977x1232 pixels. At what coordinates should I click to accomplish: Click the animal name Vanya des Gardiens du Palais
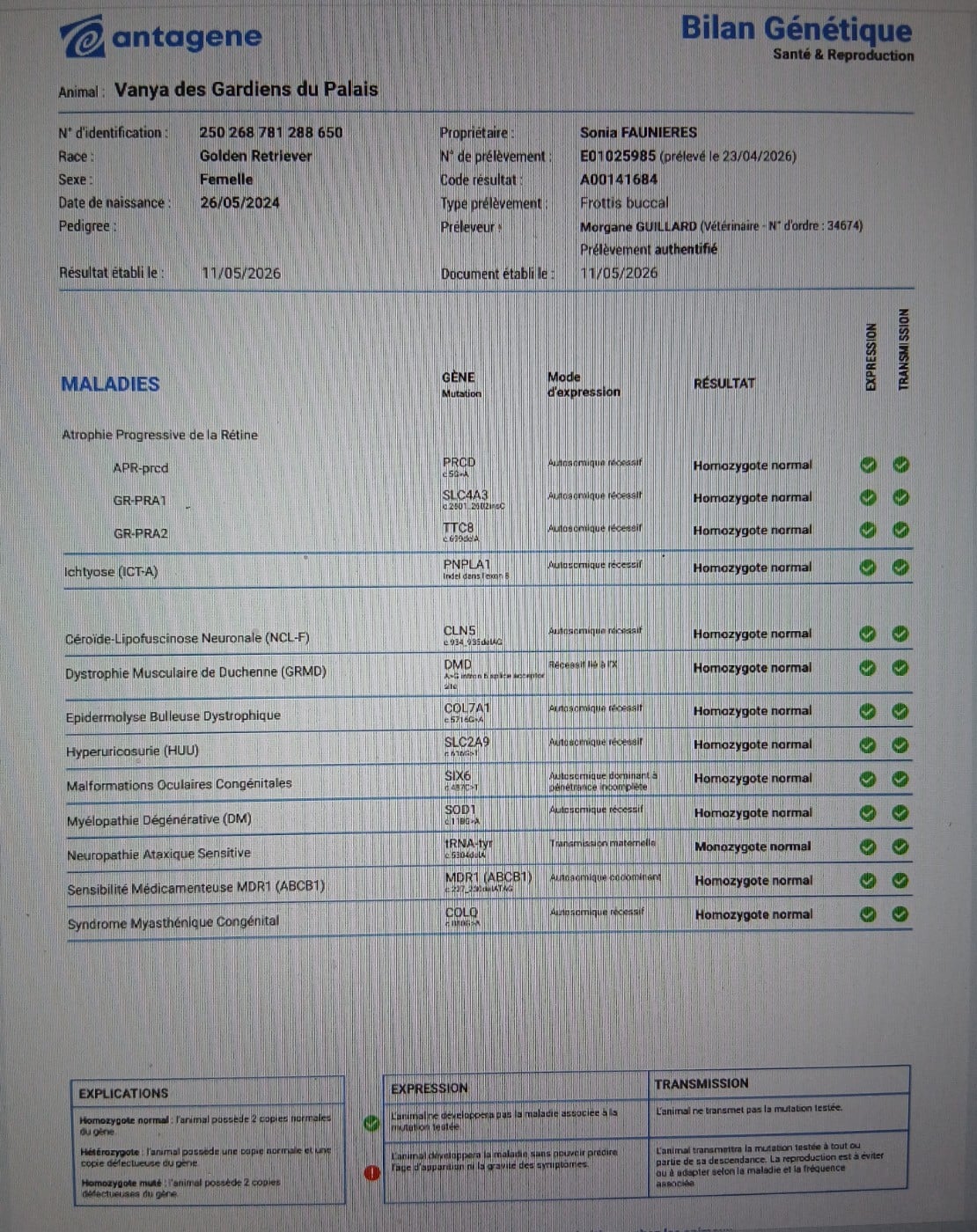246,90
